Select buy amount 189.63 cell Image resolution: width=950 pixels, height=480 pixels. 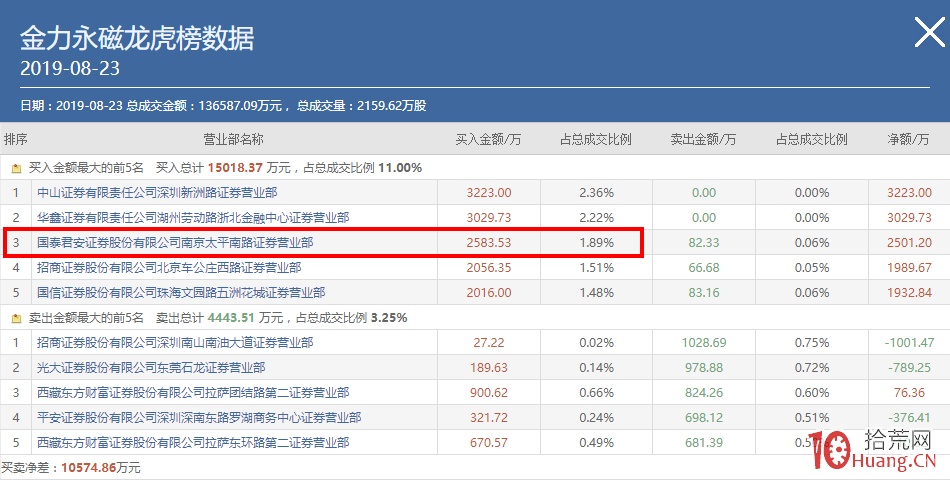[489, 367]
